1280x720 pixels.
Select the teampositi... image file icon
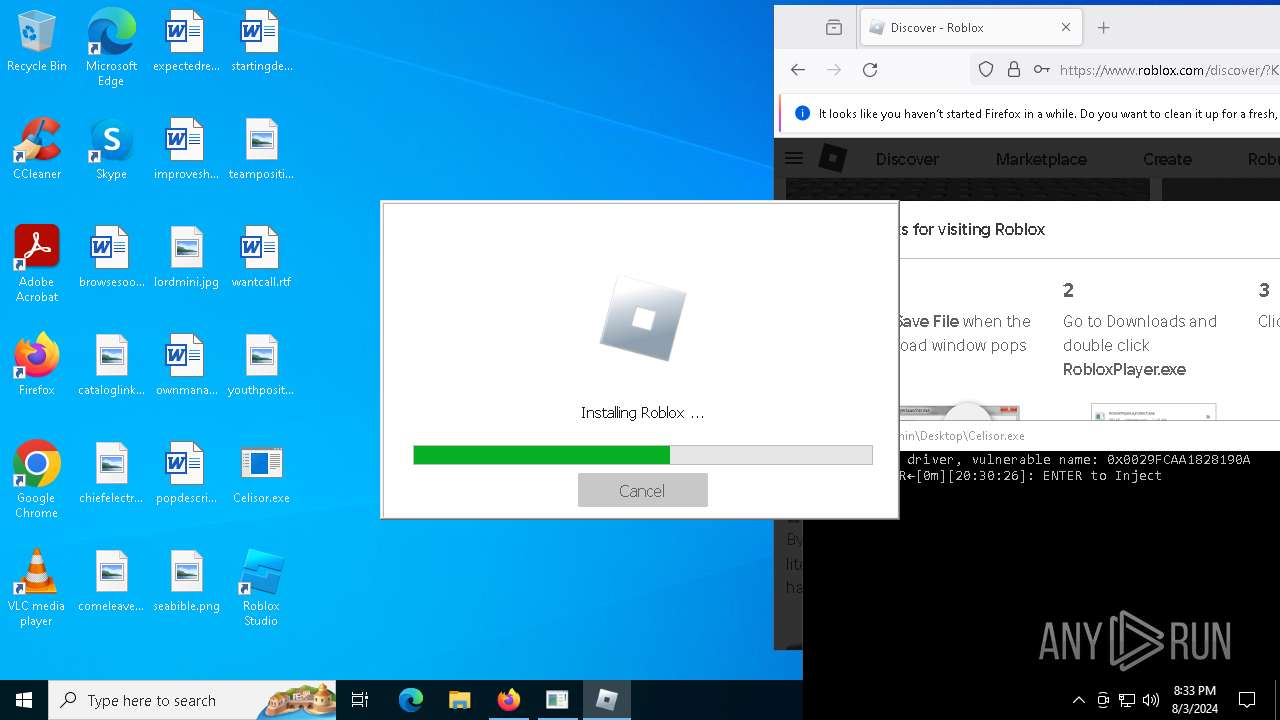click(x=261, y=149)
